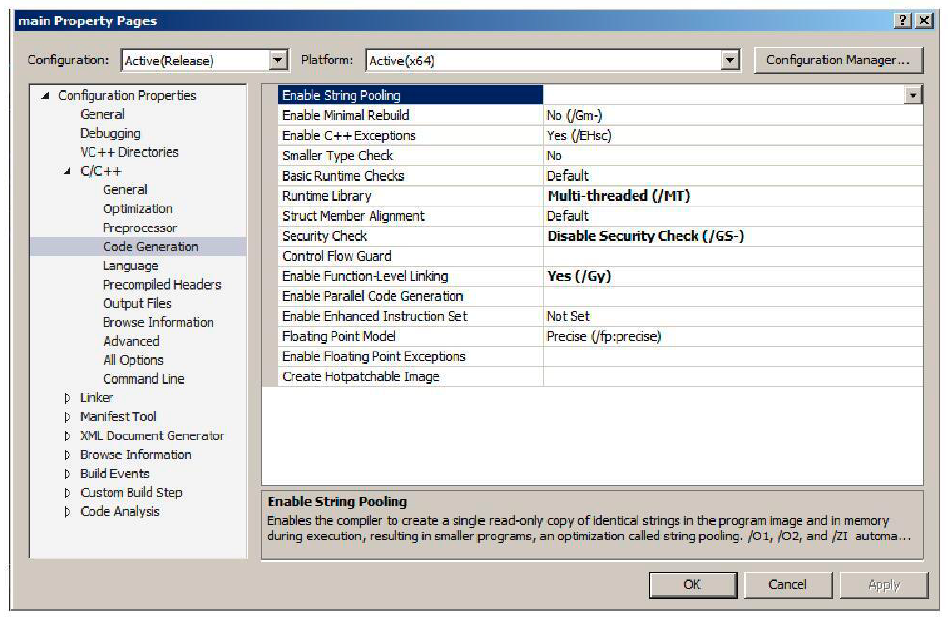
Task: Expand the Manifest Tool node
Action: pyautogui.click(x=68, y=417)
